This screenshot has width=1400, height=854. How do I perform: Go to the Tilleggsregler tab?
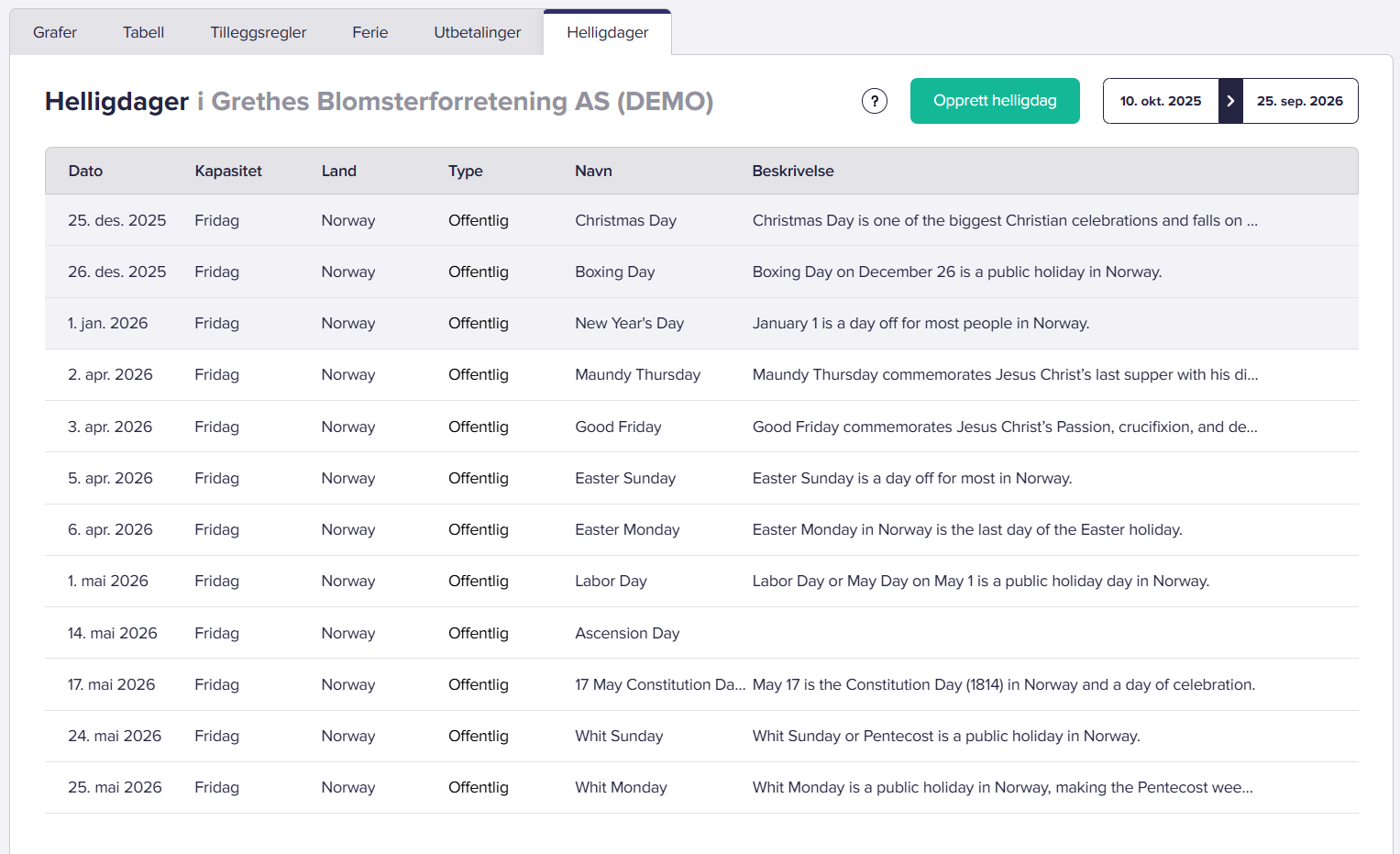259,33
